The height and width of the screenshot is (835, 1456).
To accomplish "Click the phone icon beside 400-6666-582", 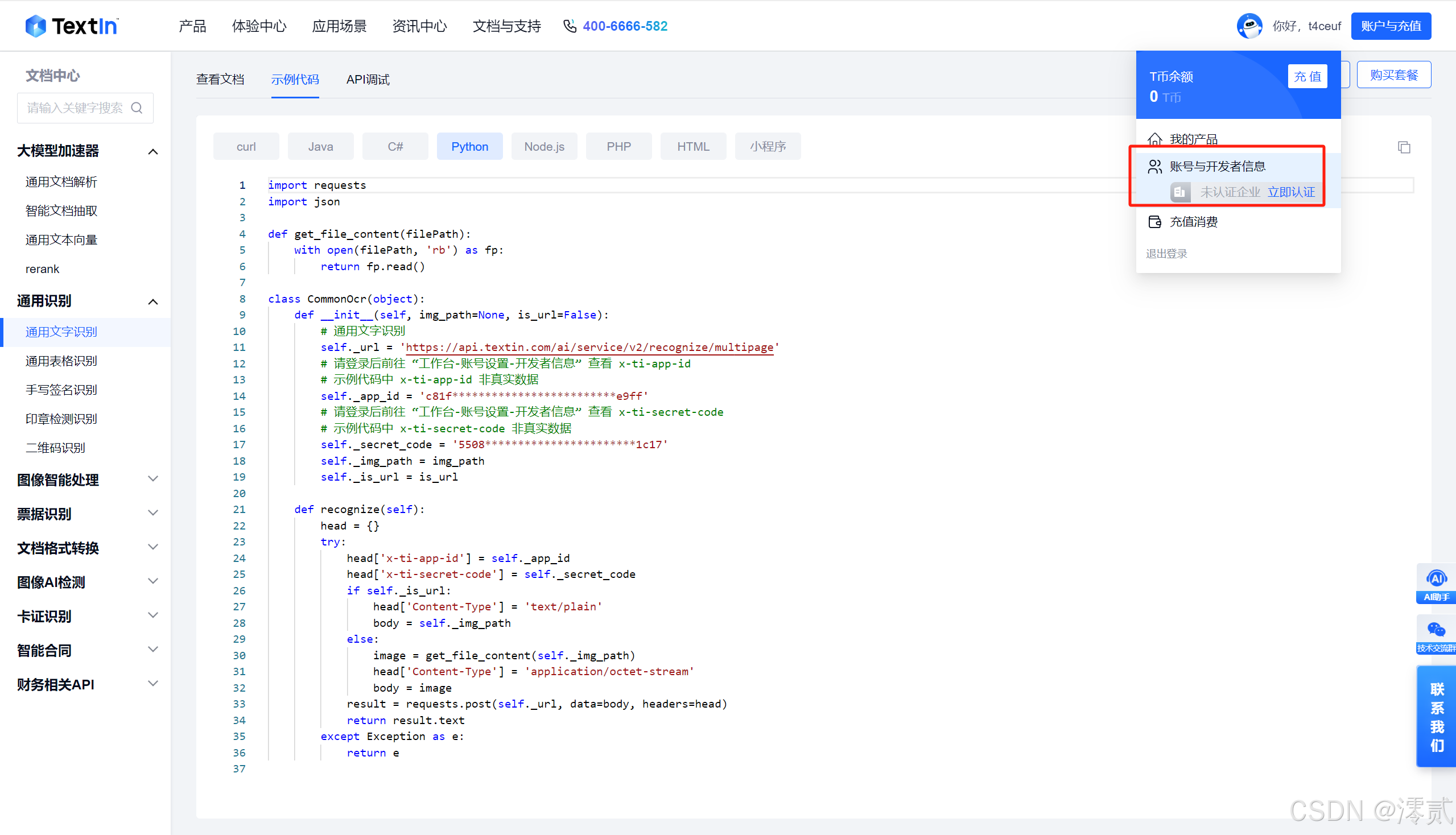I will 569,26.
